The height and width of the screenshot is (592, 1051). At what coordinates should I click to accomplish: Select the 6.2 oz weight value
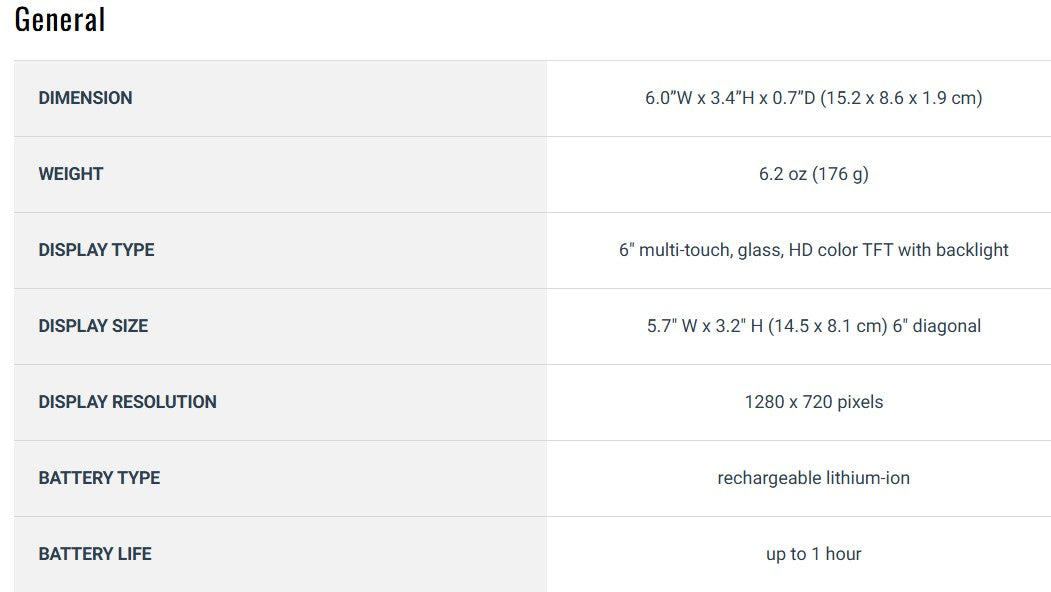point(782,174)
